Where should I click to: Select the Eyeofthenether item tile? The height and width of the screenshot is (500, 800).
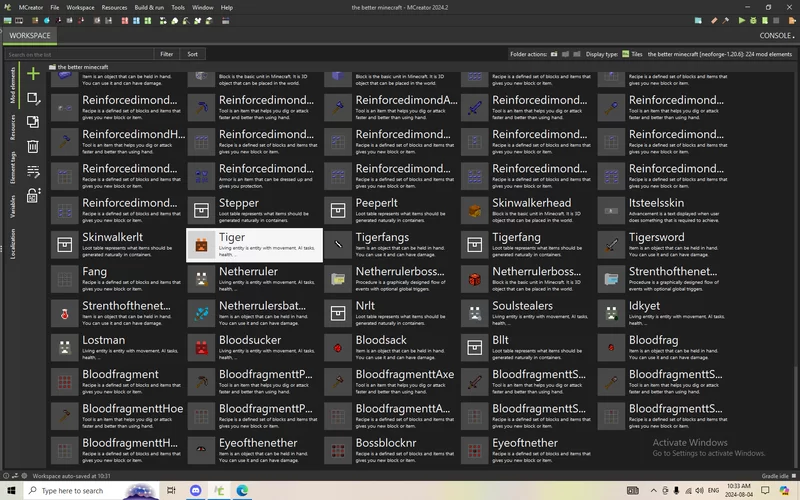tap(254, 451)
